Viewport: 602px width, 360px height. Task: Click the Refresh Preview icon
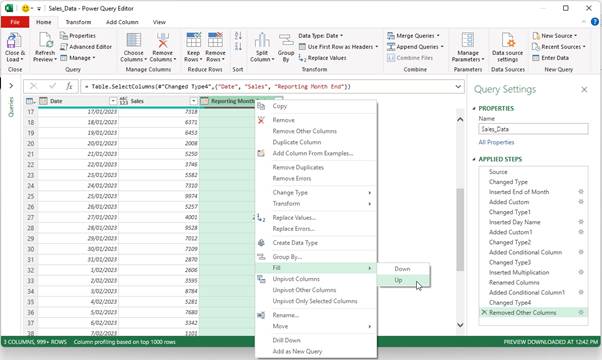tap(45, 41)
